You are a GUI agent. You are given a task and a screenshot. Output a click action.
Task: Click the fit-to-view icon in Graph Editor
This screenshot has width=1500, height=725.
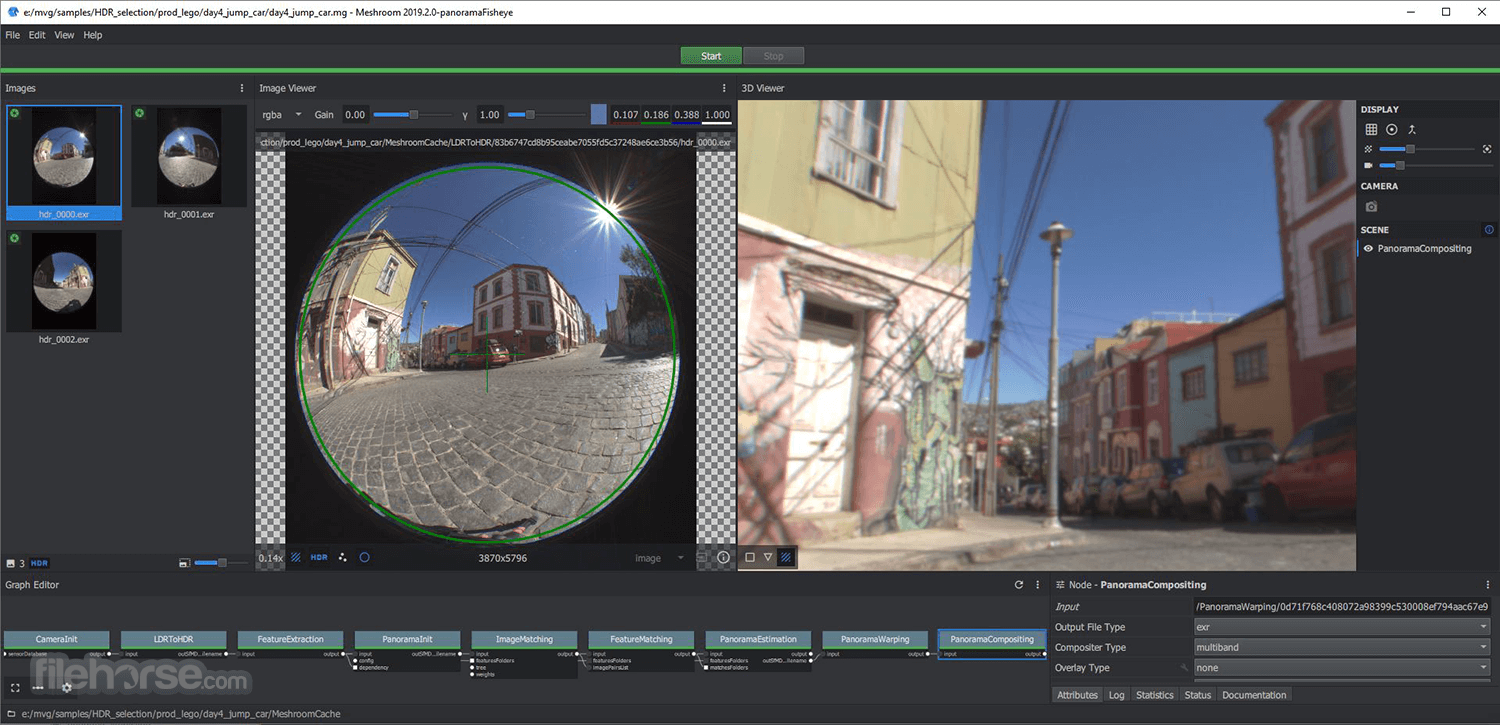click(15, 687)
